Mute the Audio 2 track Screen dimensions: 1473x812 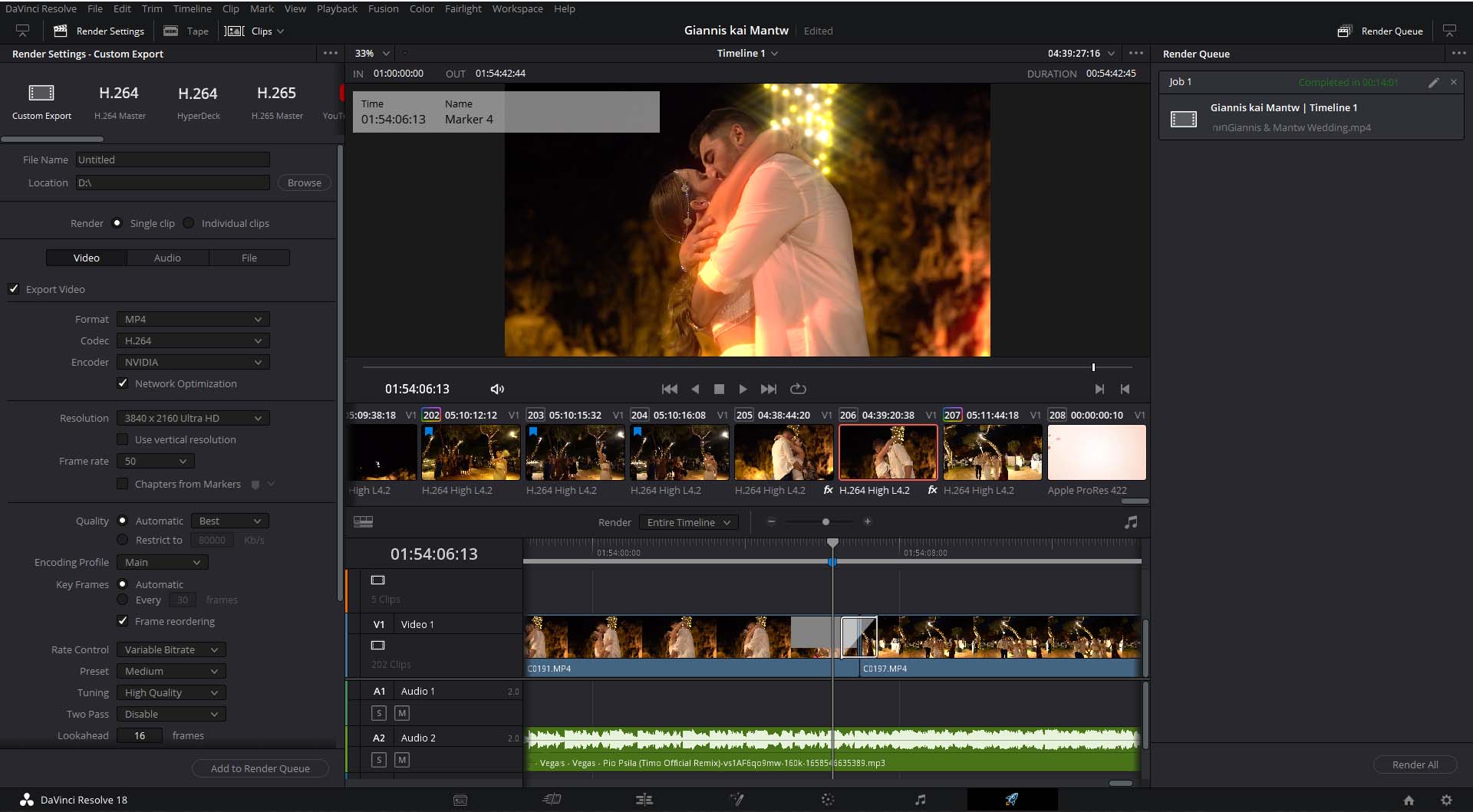(402, 760)
